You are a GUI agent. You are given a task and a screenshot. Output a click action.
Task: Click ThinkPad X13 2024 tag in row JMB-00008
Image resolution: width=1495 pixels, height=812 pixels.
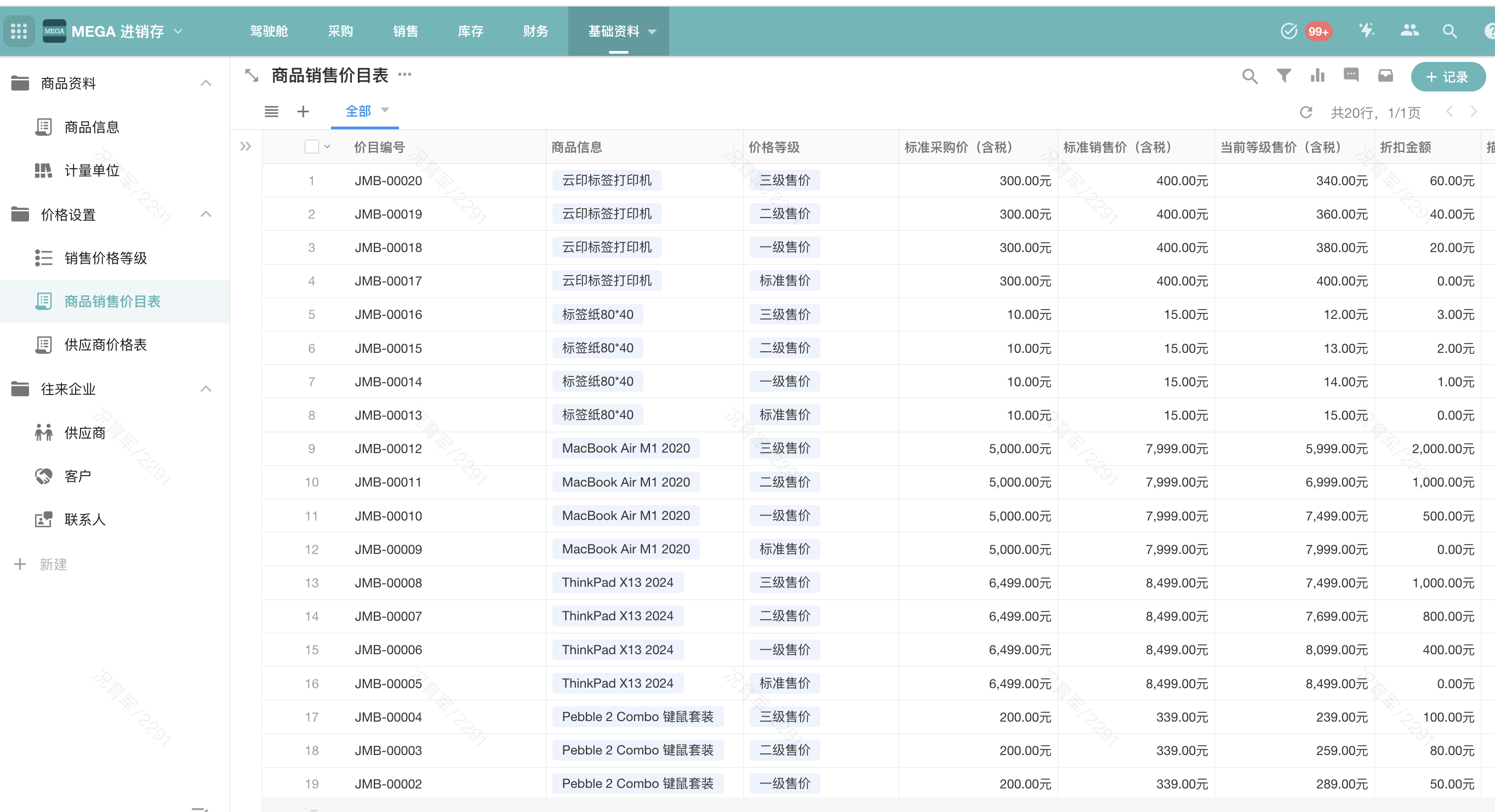[618, 583]
